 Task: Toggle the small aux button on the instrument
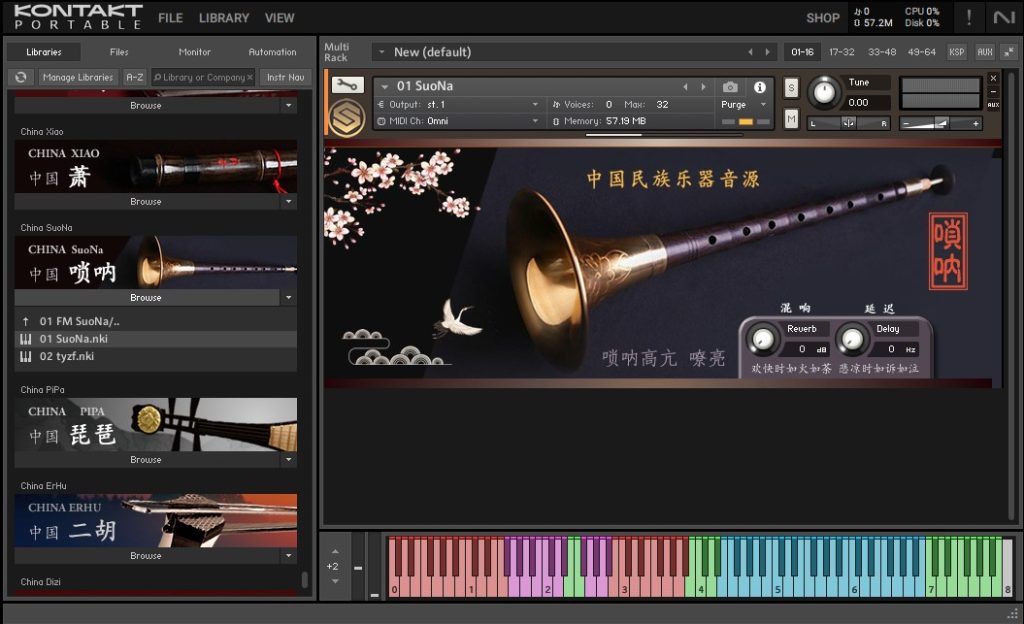(x=993, y=104)
